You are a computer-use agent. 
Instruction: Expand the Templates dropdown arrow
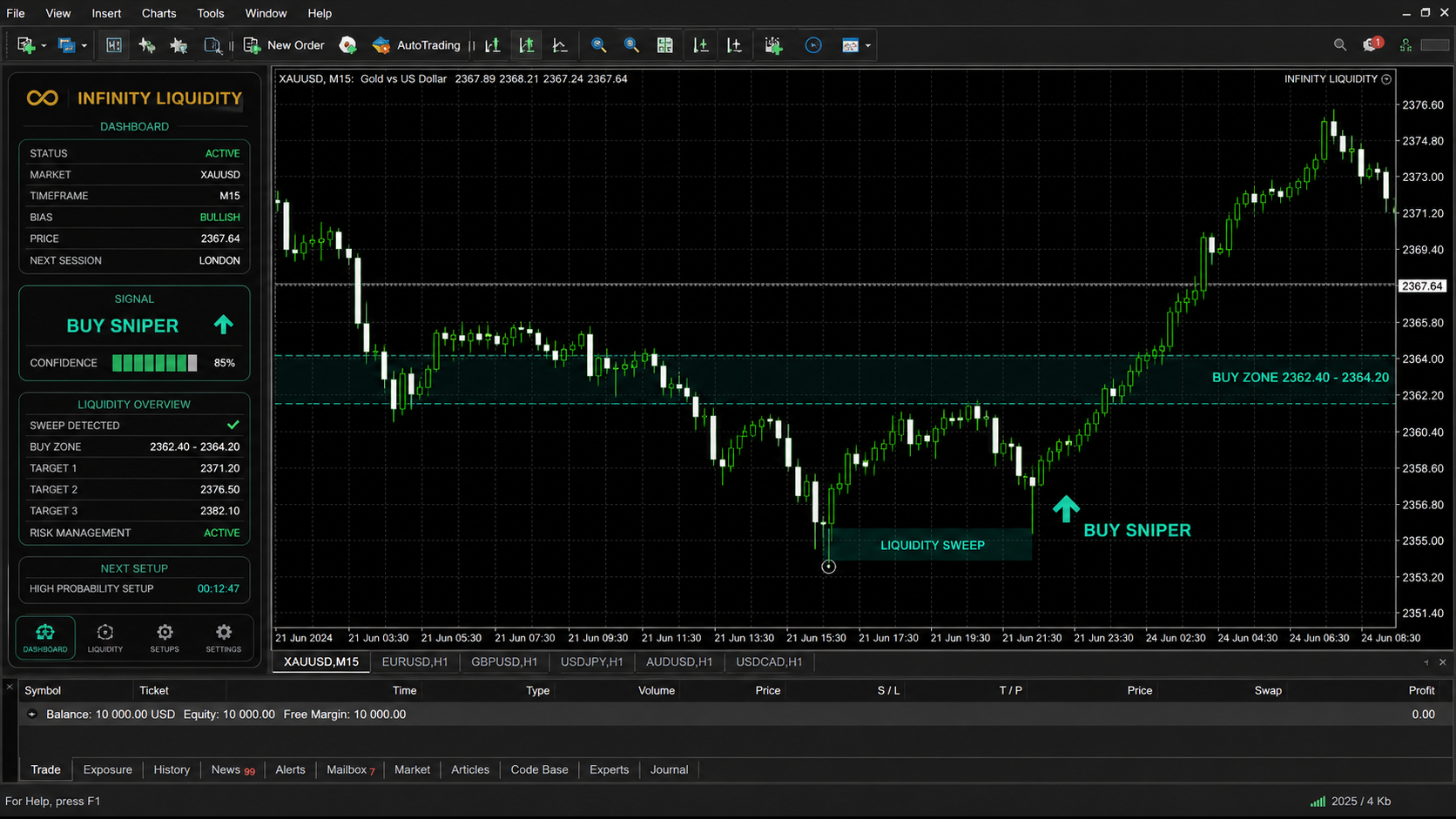pos(868,46)
